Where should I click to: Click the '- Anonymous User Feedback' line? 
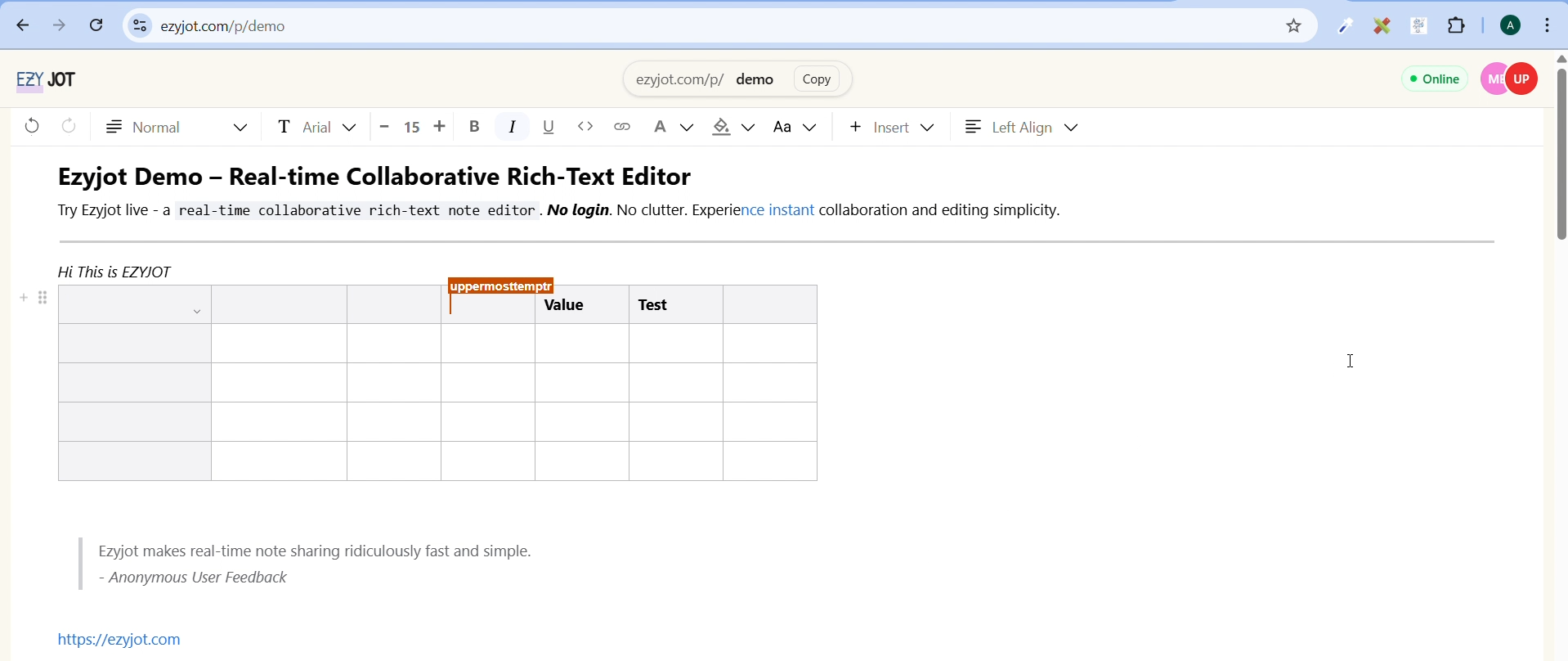click(x=194, y=578)
